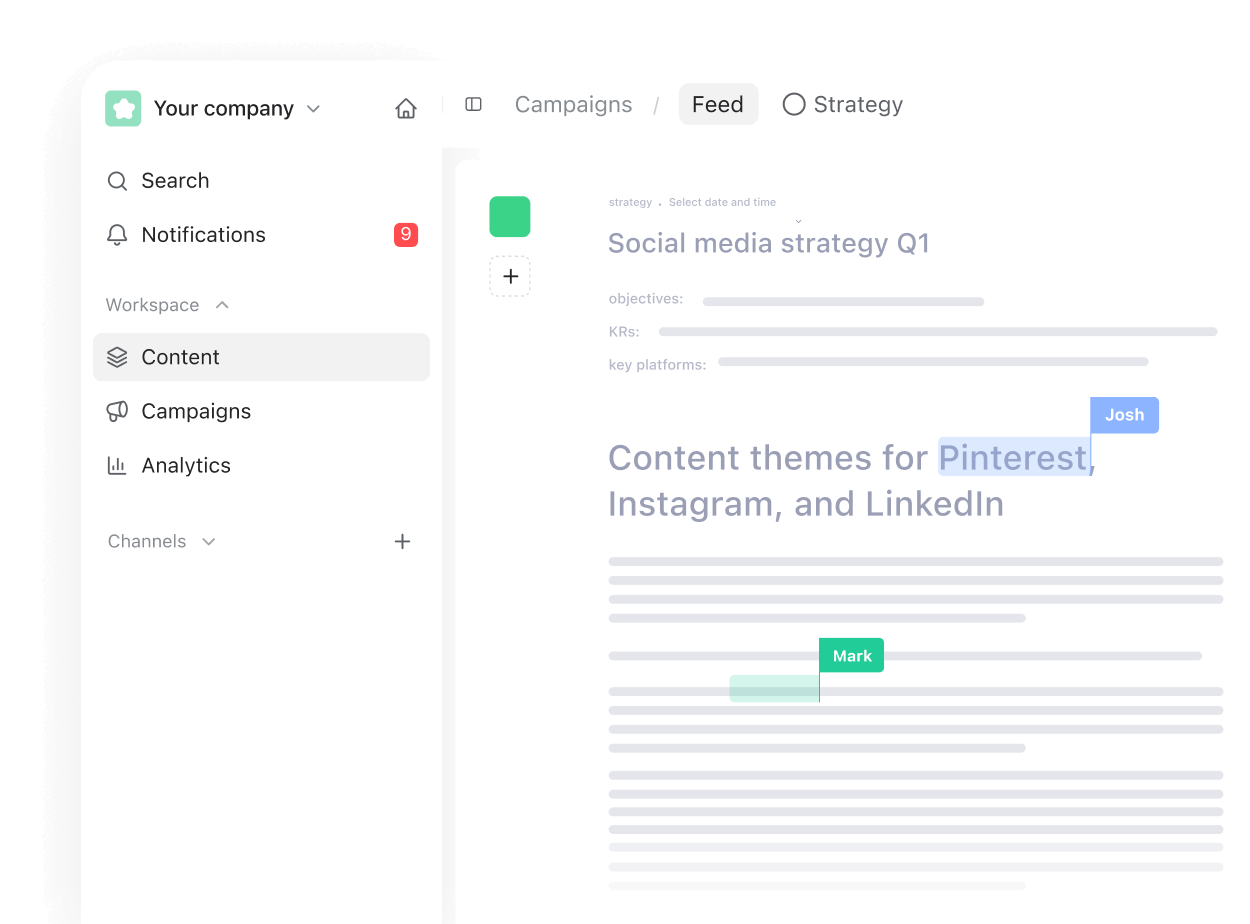This screenshot has width=1250, height=924.
Task: Click the Social media strategy Q1 title
Action: [768, 243]
